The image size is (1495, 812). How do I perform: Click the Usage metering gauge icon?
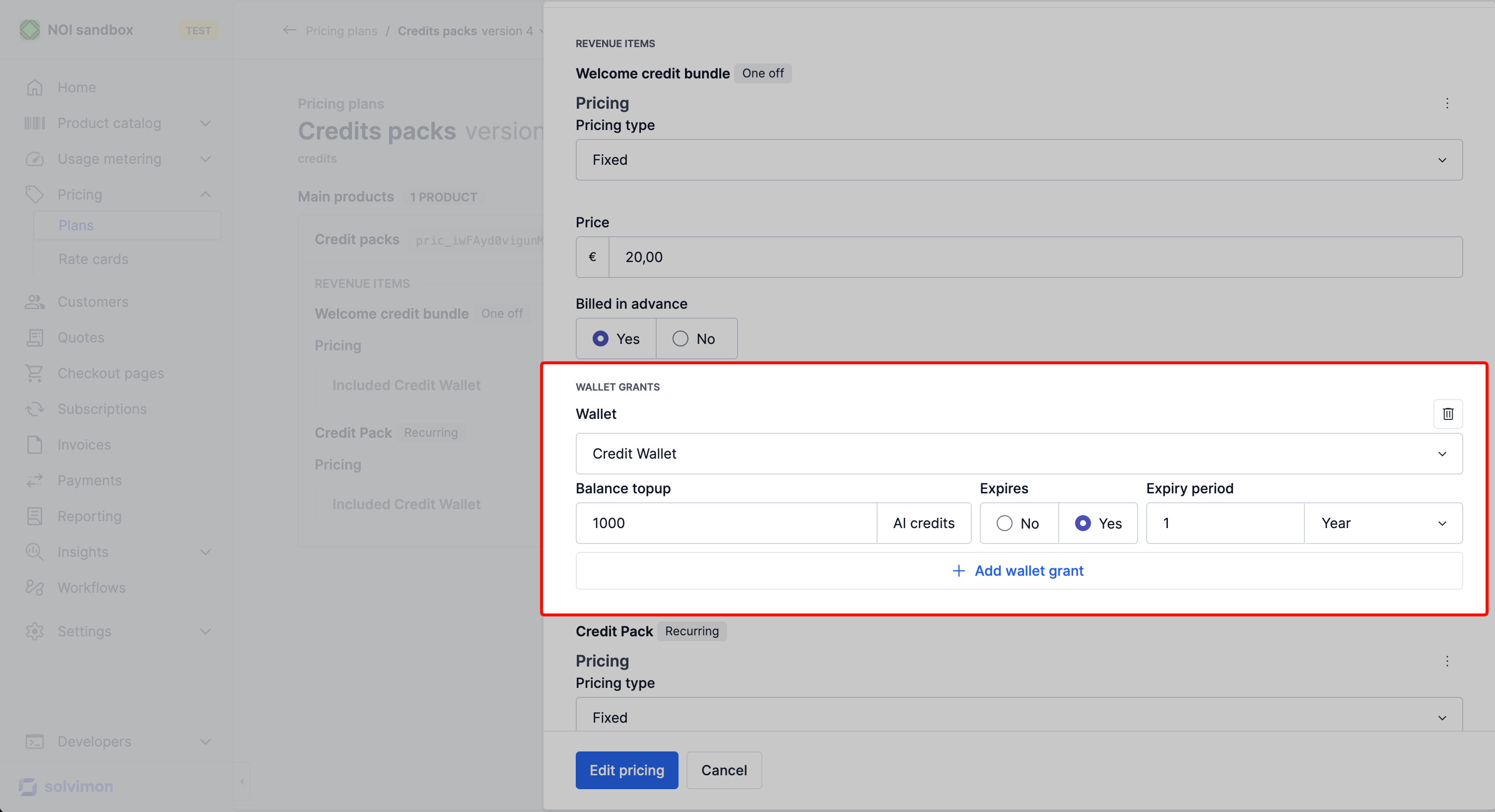point(35,158)
